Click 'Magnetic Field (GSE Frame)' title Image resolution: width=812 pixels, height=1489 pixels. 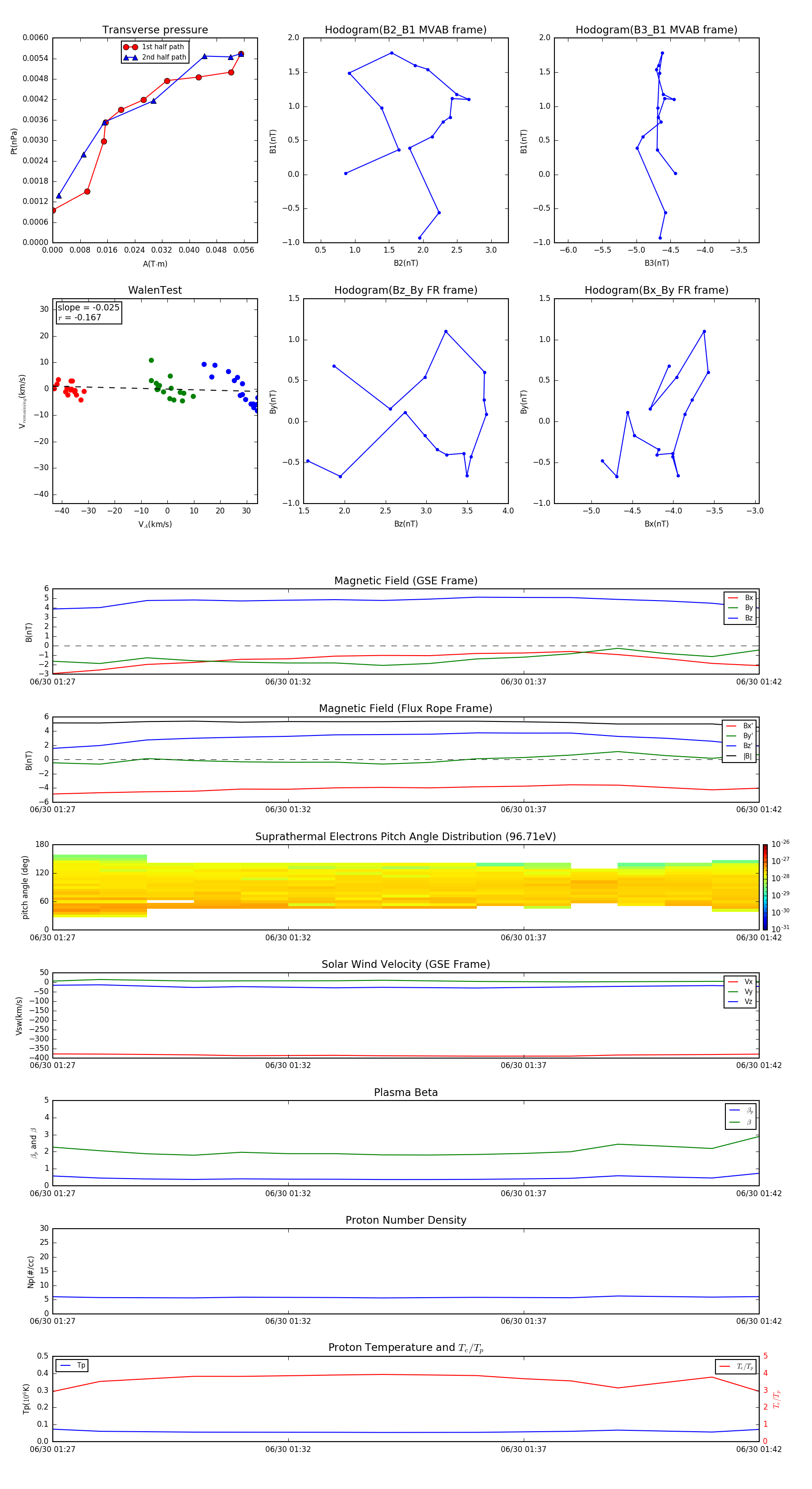point(406,581)
